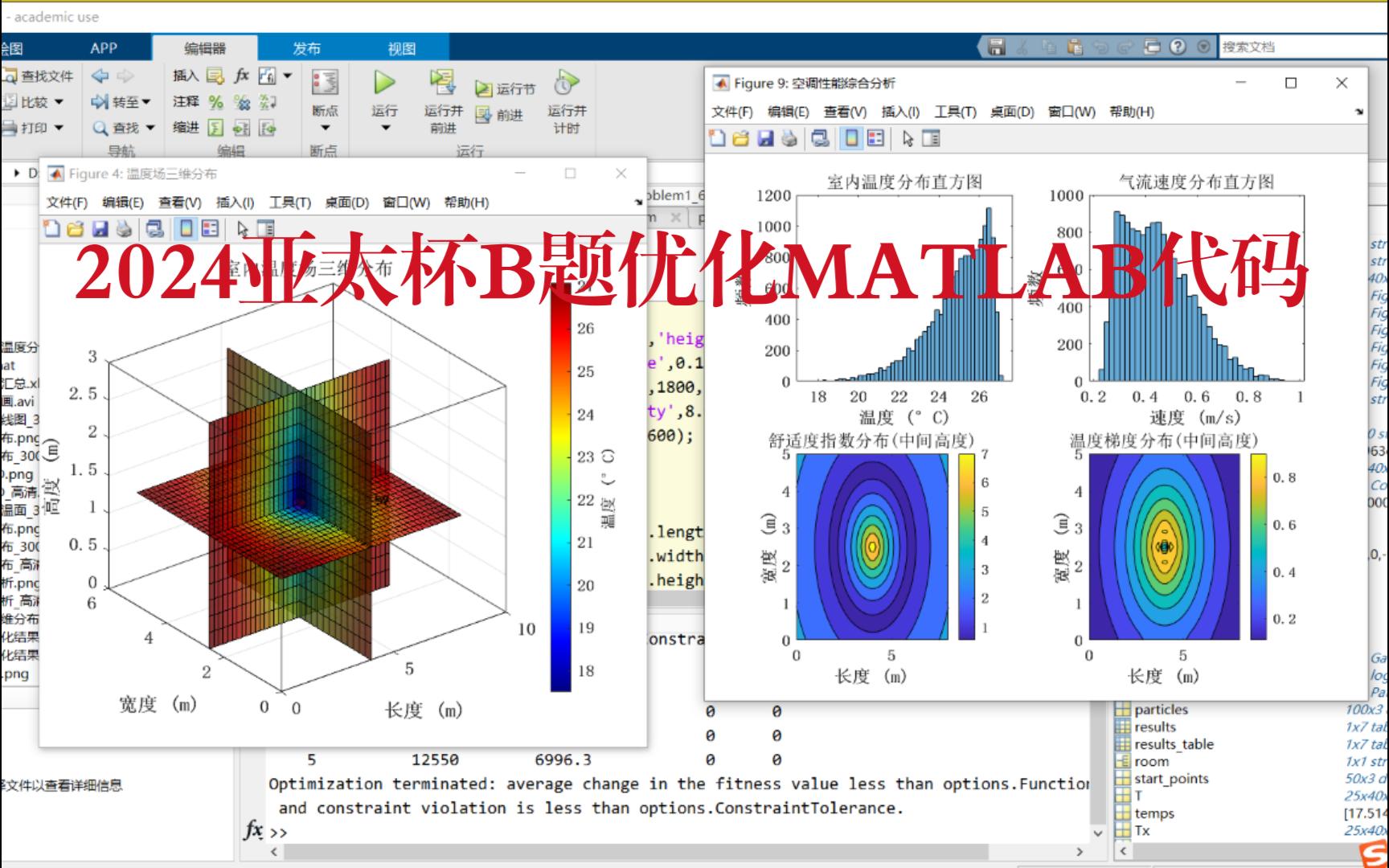The height and width of the screenshot is (868, 1389).
Task: Click Save icon in Figure 9 toolbar
Action: (765, 139)
